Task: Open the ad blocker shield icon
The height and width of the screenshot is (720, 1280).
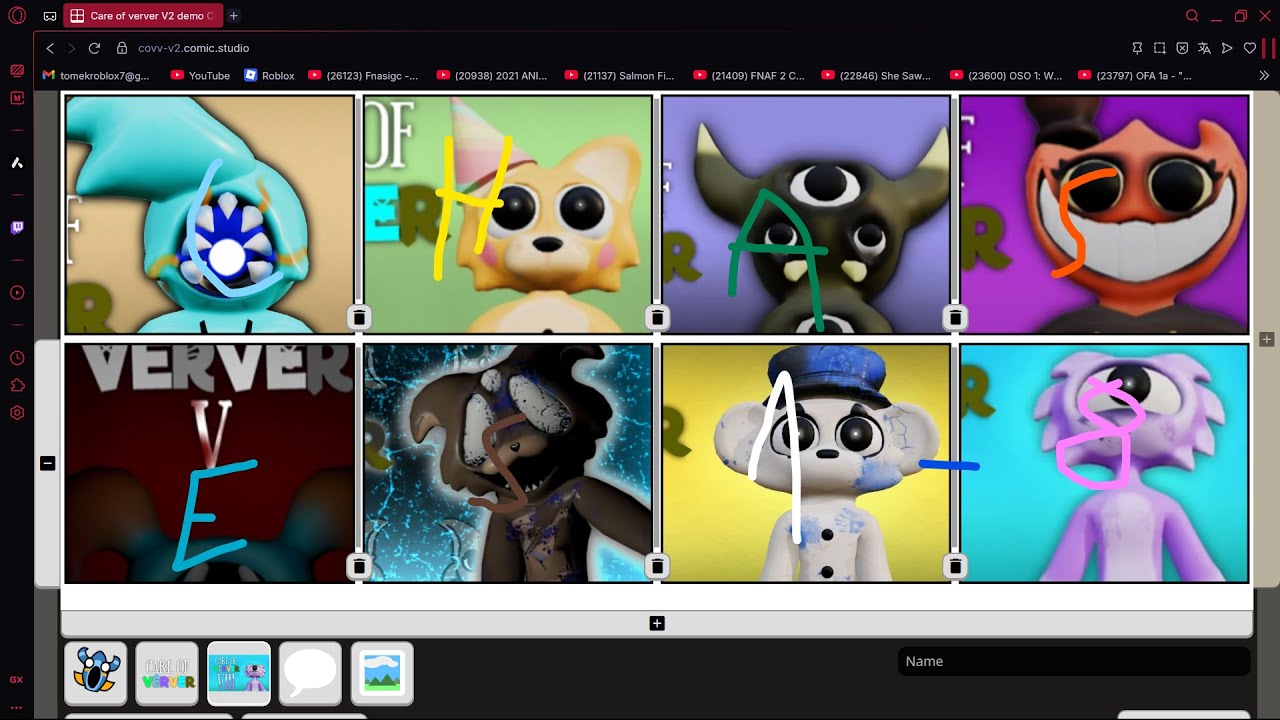Action: coord(1182,48)
